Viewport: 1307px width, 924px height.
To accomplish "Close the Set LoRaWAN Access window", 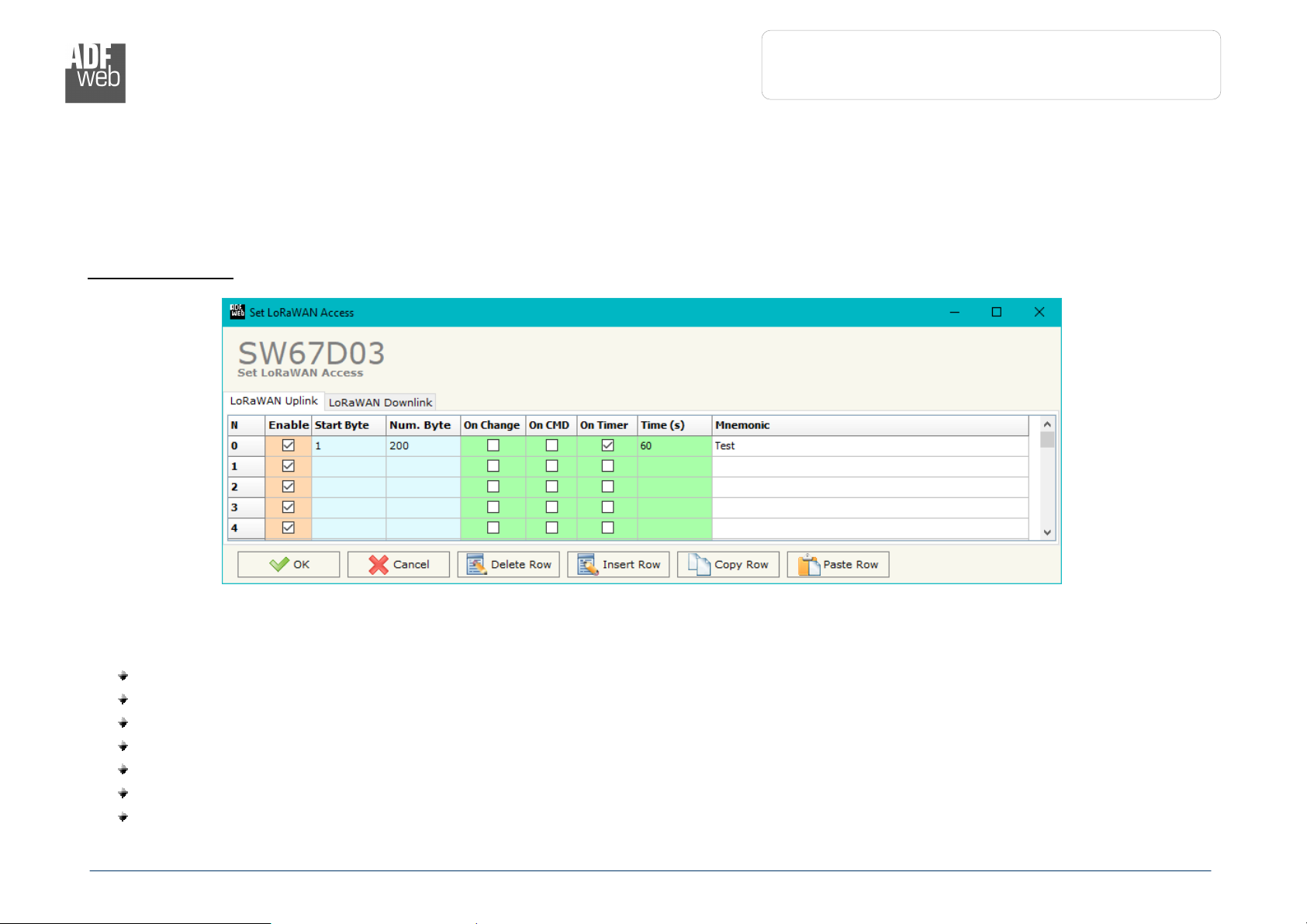I will click(1039, 312).
